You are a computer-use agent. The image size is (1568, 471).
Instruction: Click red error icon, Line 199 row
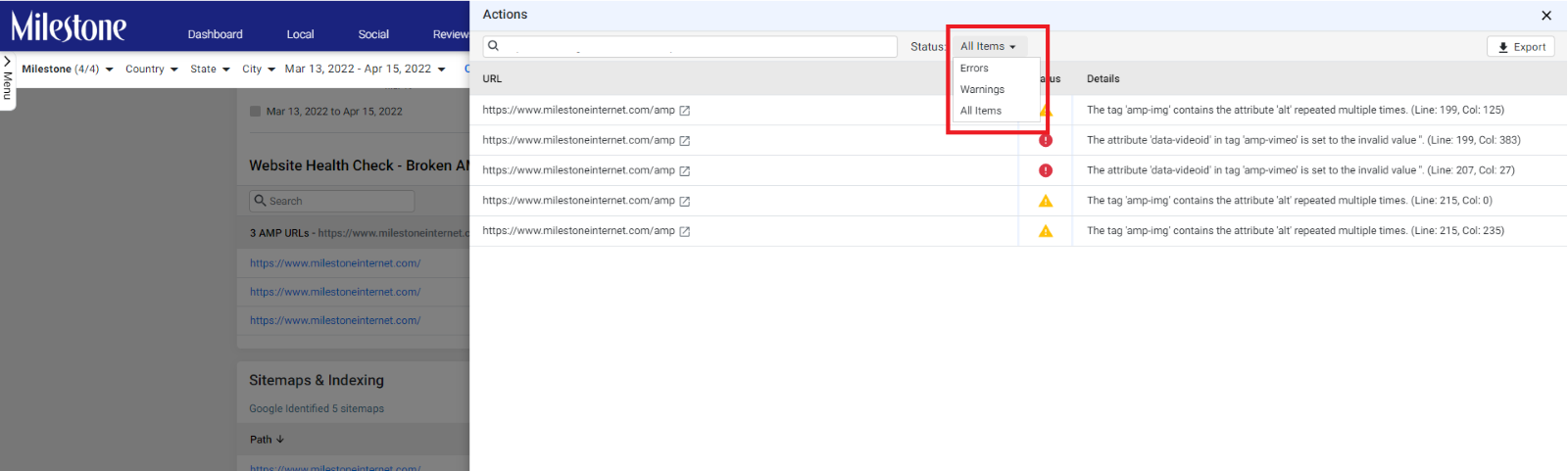coord(1046,140)
